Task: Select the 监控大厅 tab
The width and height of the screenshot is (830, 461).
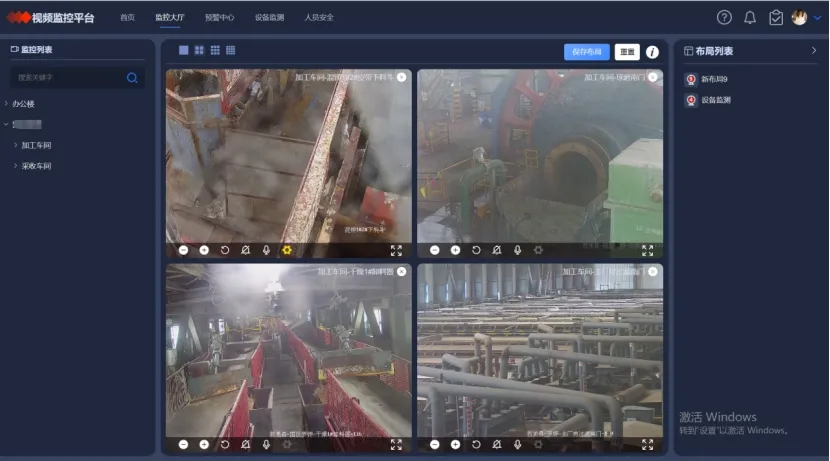Action: [x=170, y=17]
